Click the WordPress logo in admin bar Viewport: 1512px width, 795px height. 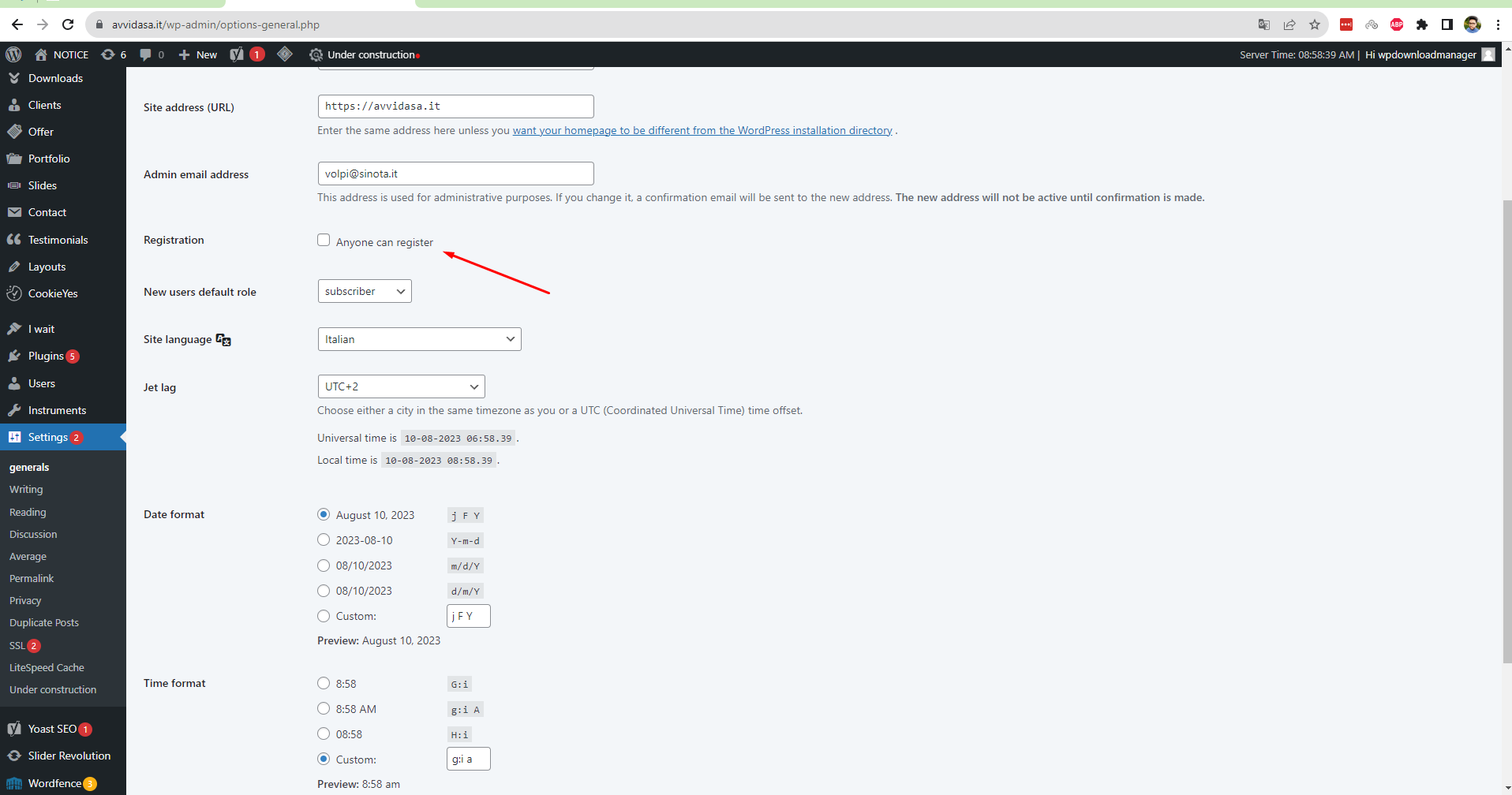pos(13,54)
